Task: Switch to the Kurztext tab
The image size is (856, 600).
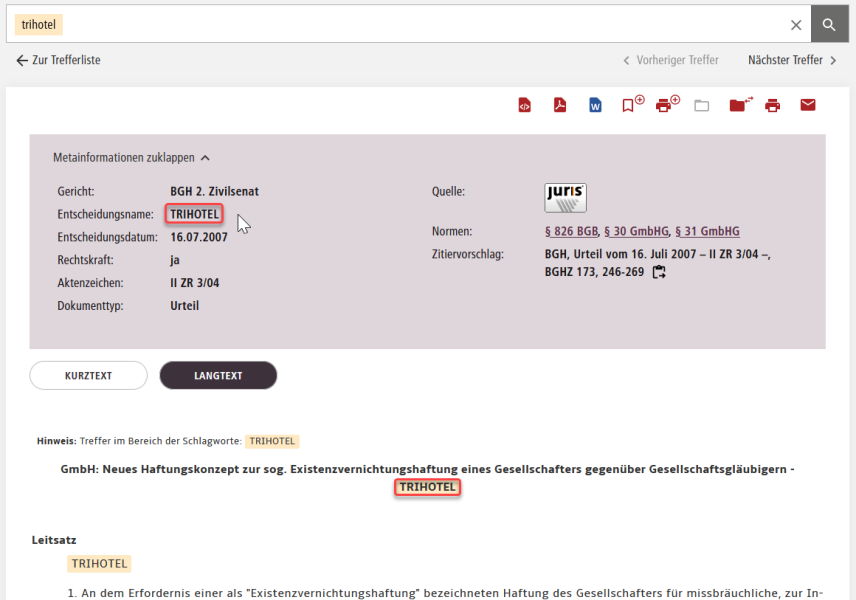Action: (88, 376)
